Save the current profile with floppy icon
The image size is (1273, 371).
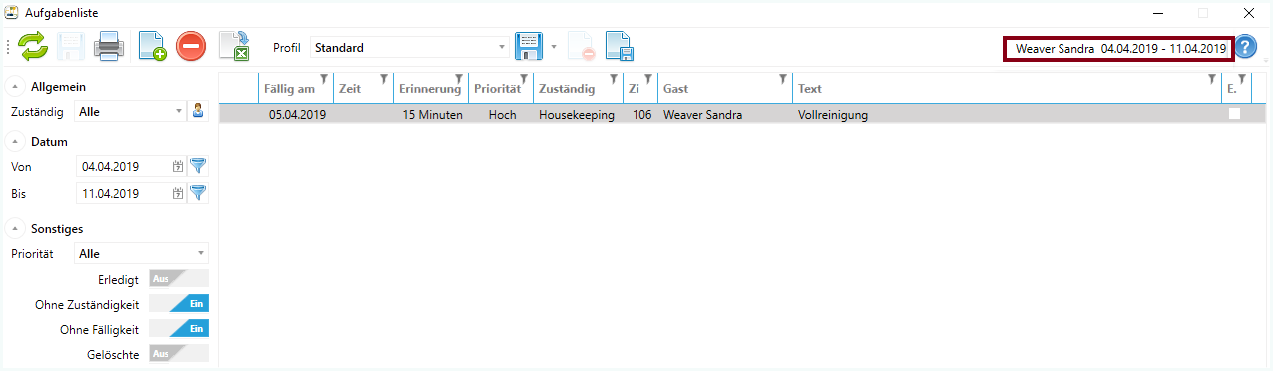[x=528, y=47]
